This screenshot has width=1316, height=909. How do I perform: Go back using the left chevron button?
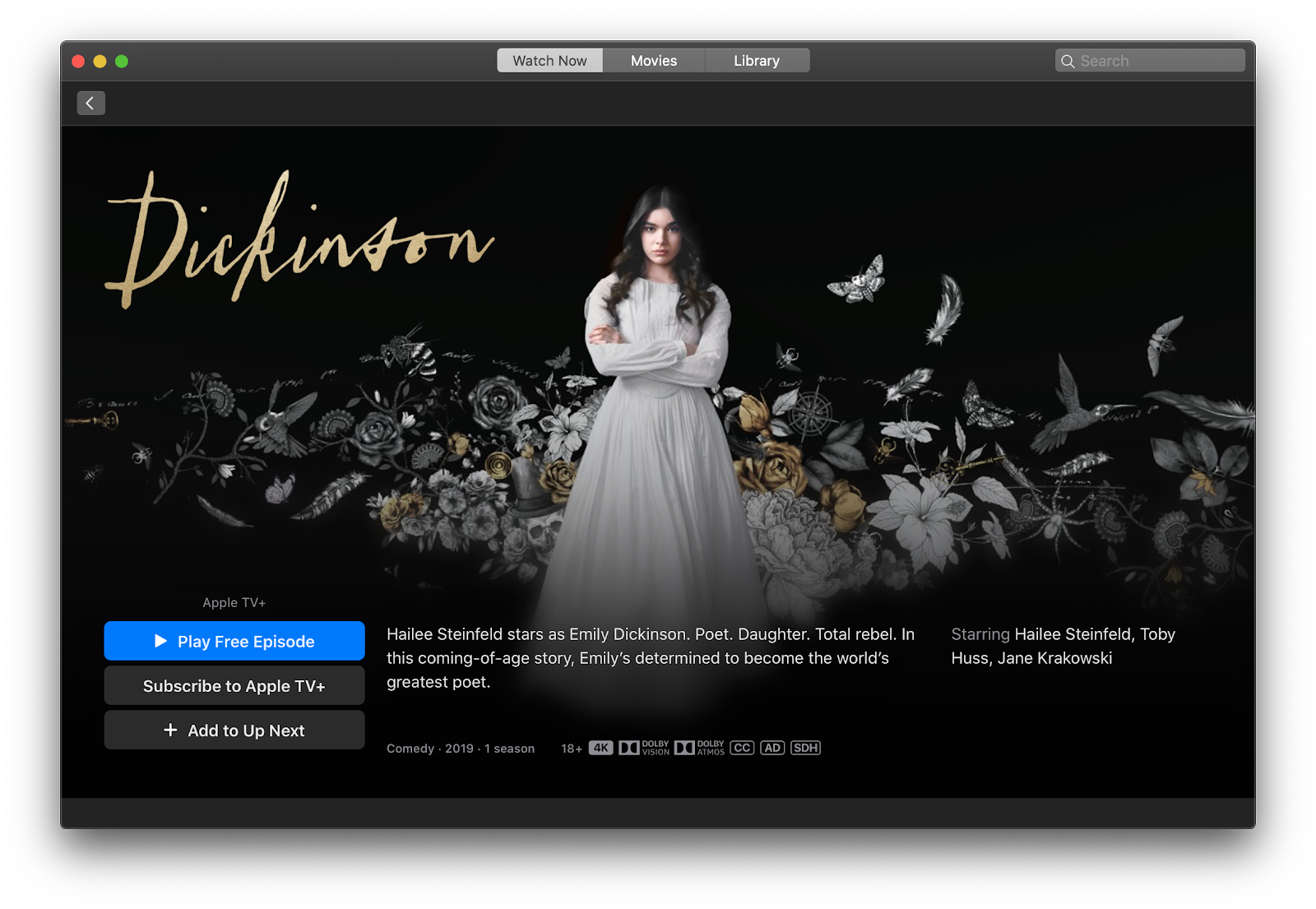(x=90, y=103)
